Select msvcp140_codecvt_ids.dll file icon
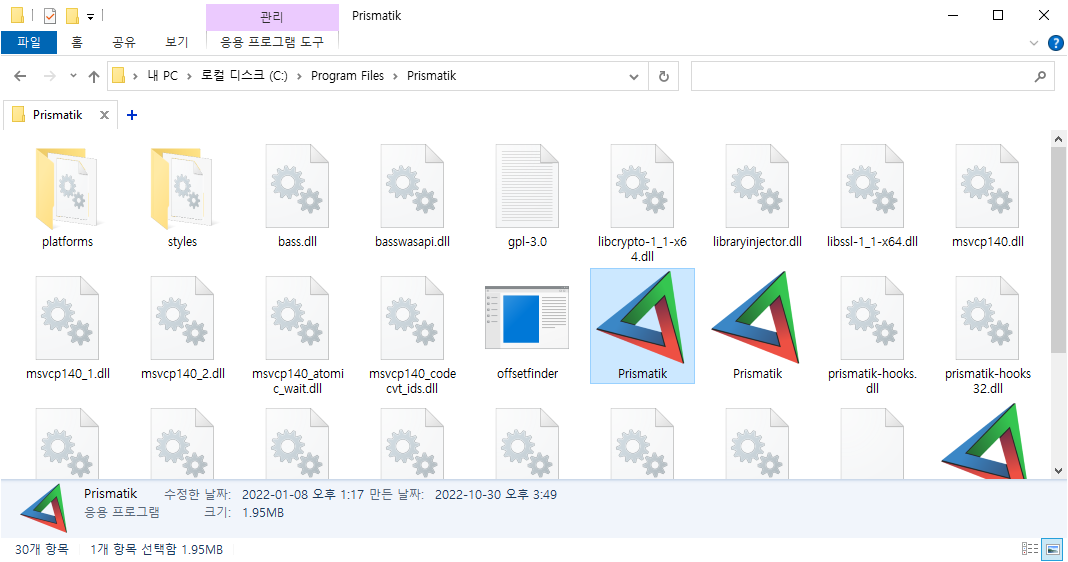This screenshot has height=562, width=1068. tap(412, 318)
